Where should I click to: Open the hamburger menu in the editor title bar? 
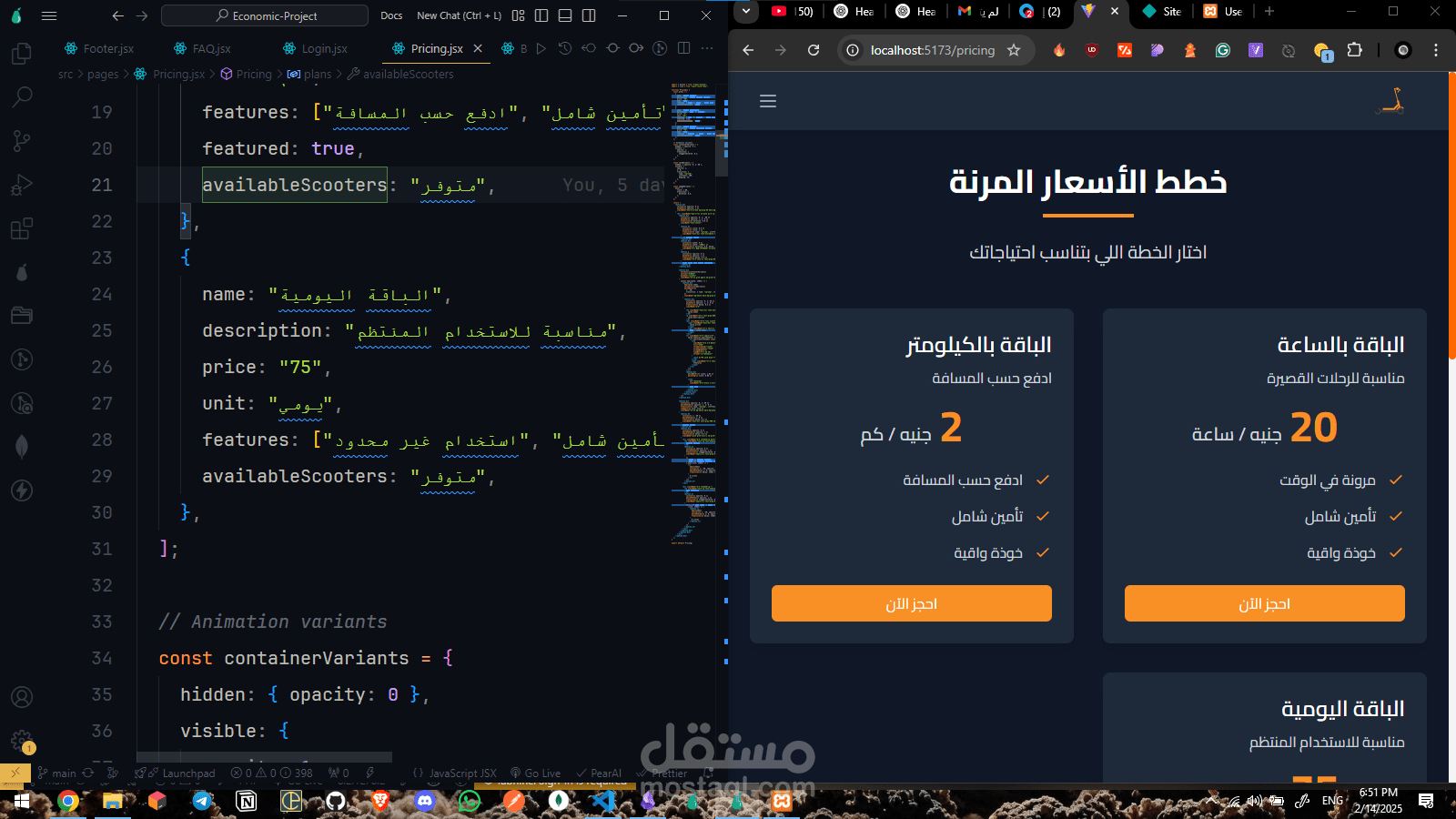[49, 15]
